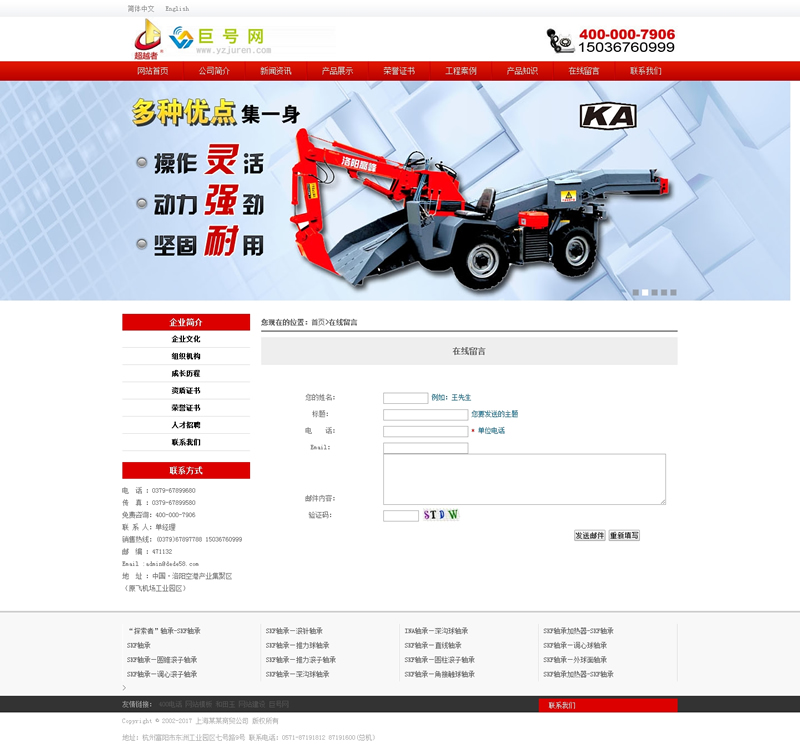Go to 新闻资讯 in the navigation bar
Image resolution: width=800 pixels, height=746 pixels.
[x=276, y=71]
